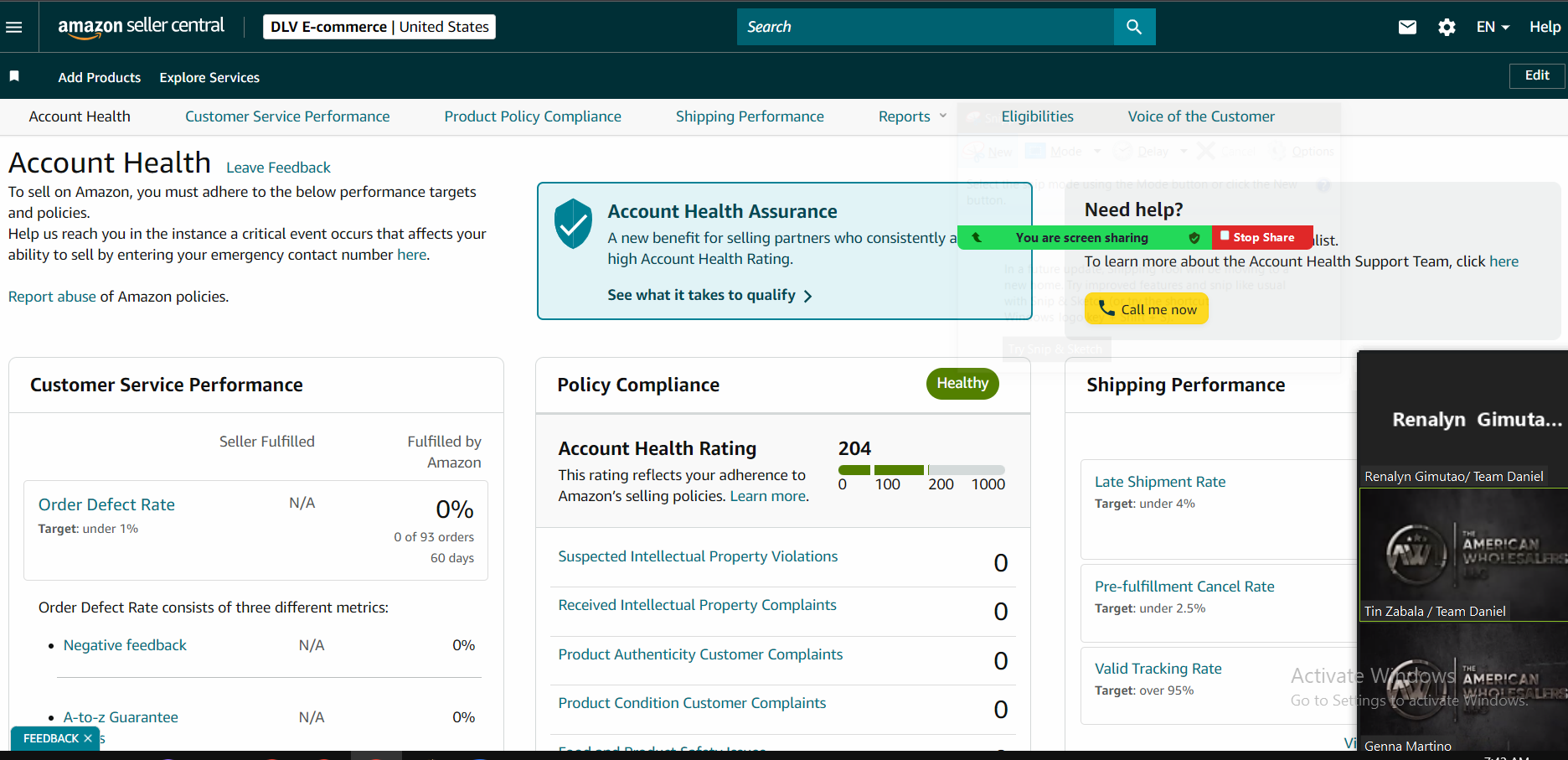
Task: Click the Account Health Rating progress bar
Action: click(921, 470)
